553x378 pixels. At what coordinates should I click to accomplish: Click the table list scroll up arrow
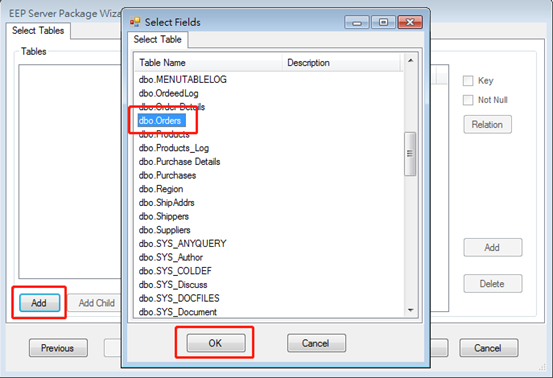point(411,61)
